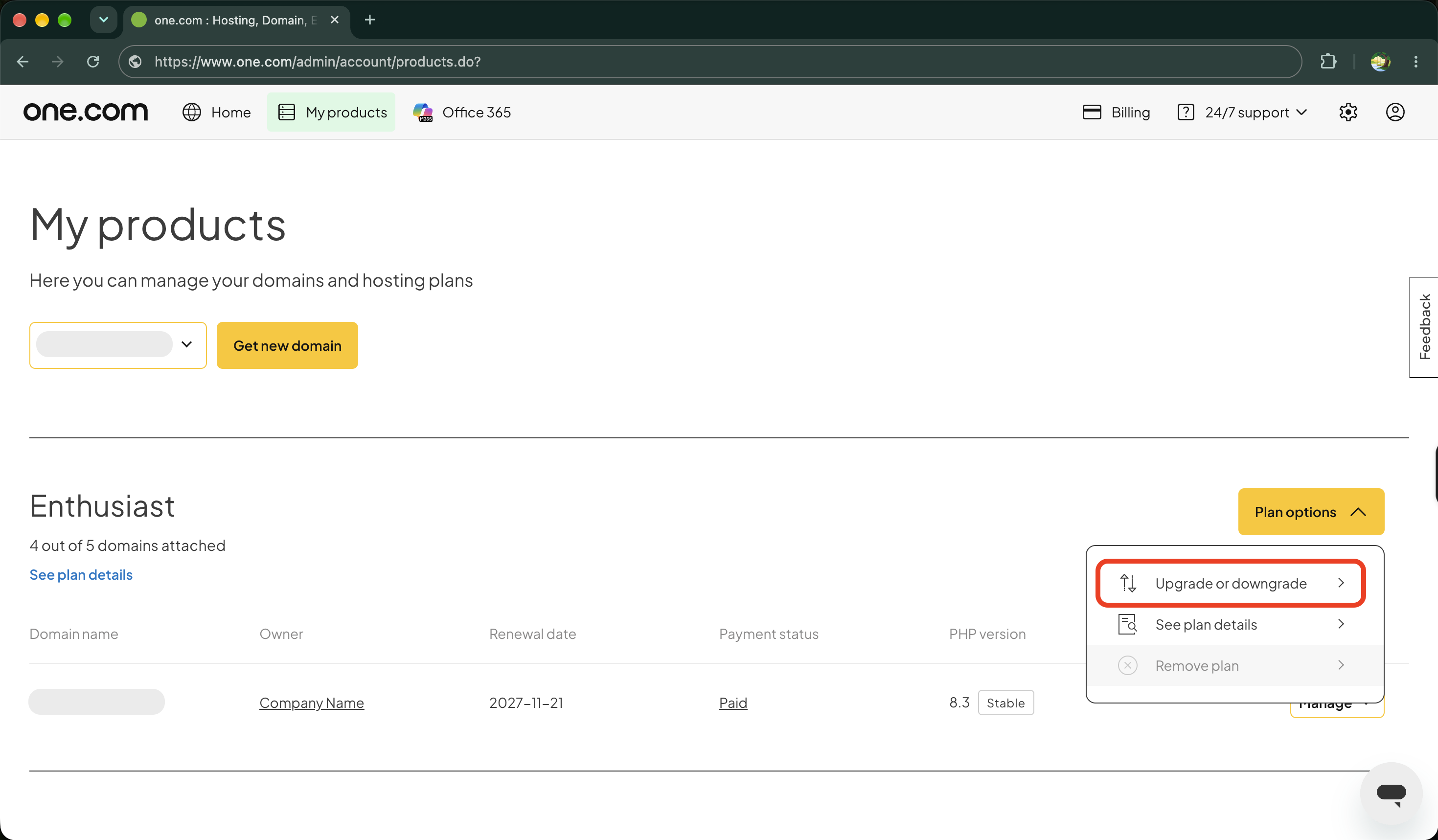Click the Domain name column header
The image size is (1438, 840).
tap(73, 634)
